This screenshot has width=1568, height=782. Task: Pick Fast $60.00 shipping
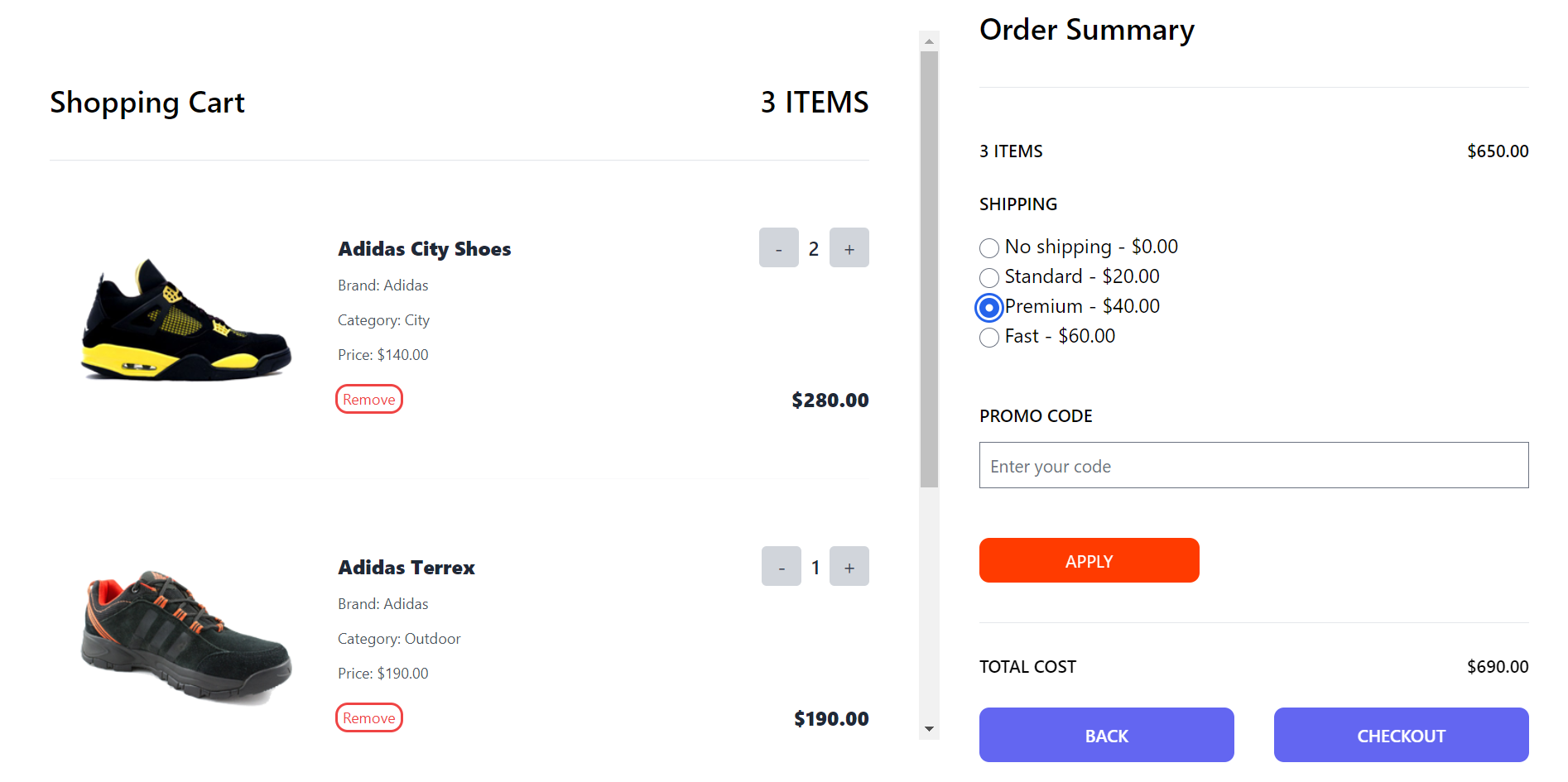[989, 338]
